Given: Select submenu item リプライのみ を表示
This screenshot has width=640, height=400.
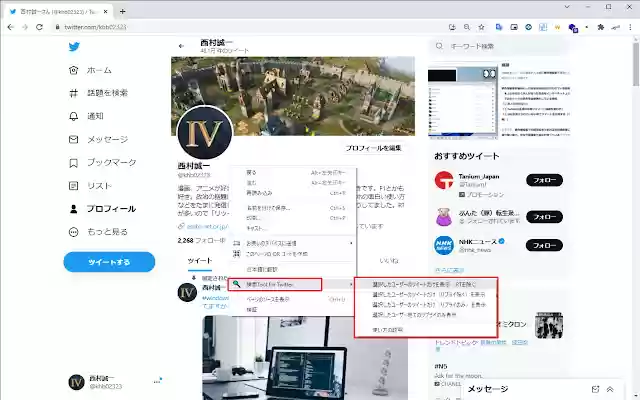Looking at the screenshot, I should (426, 304).
